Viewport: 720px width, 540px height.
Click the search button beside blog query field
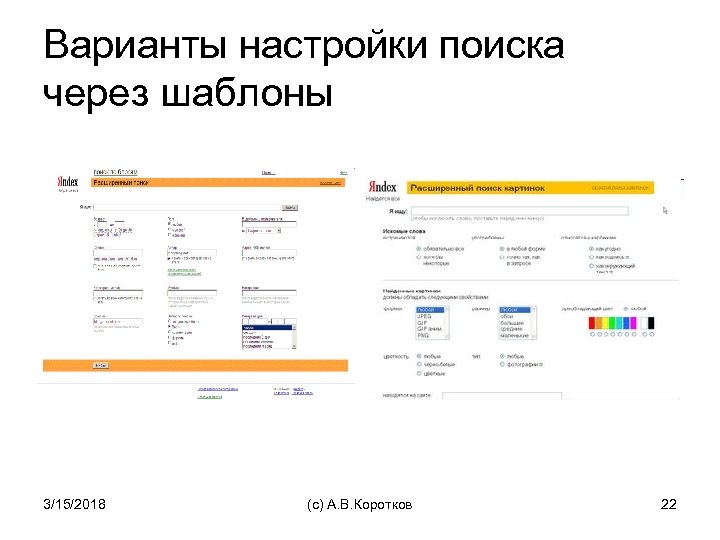point(290,208)
